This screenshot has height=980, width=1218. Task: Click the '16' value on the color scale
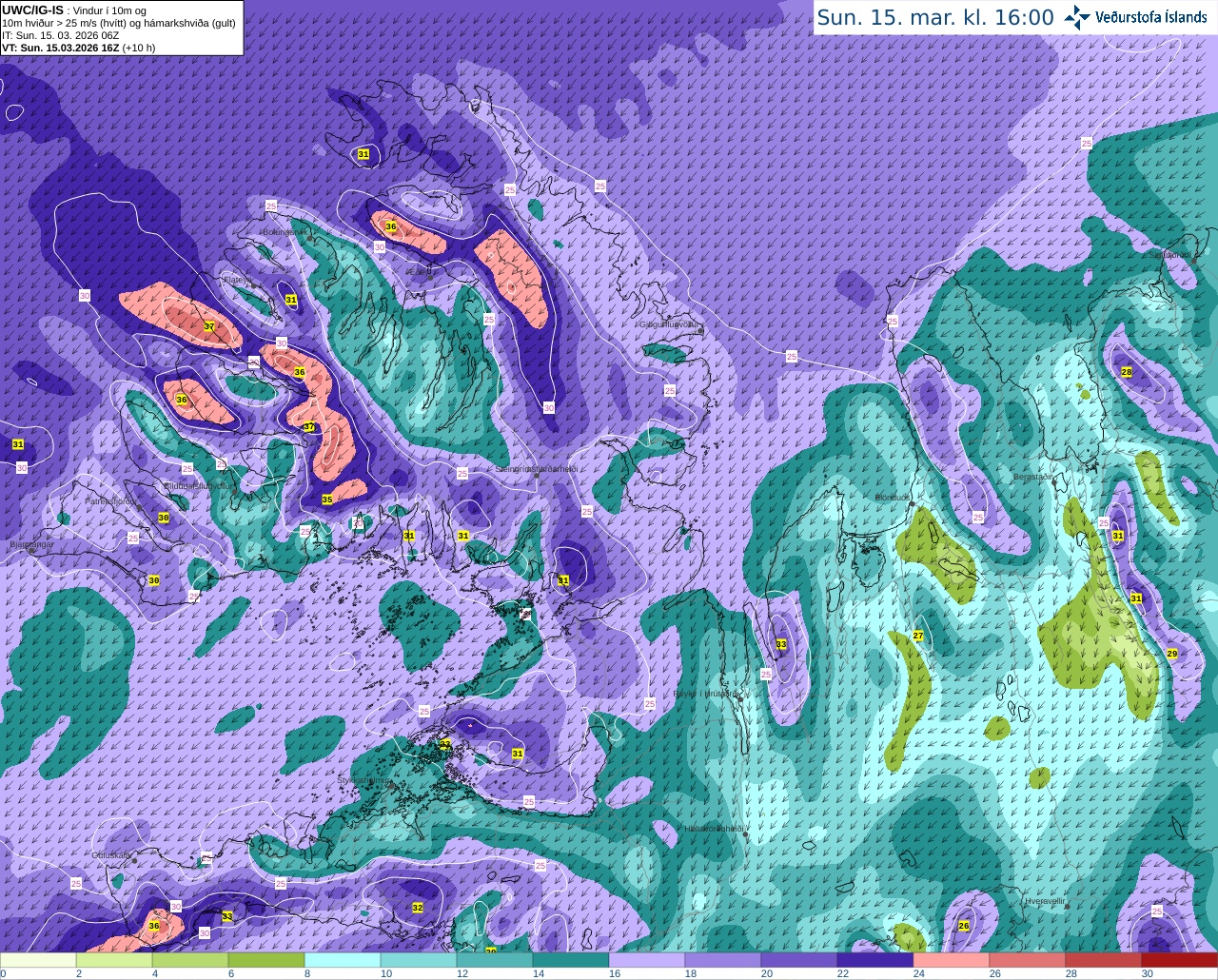[614, 973]
